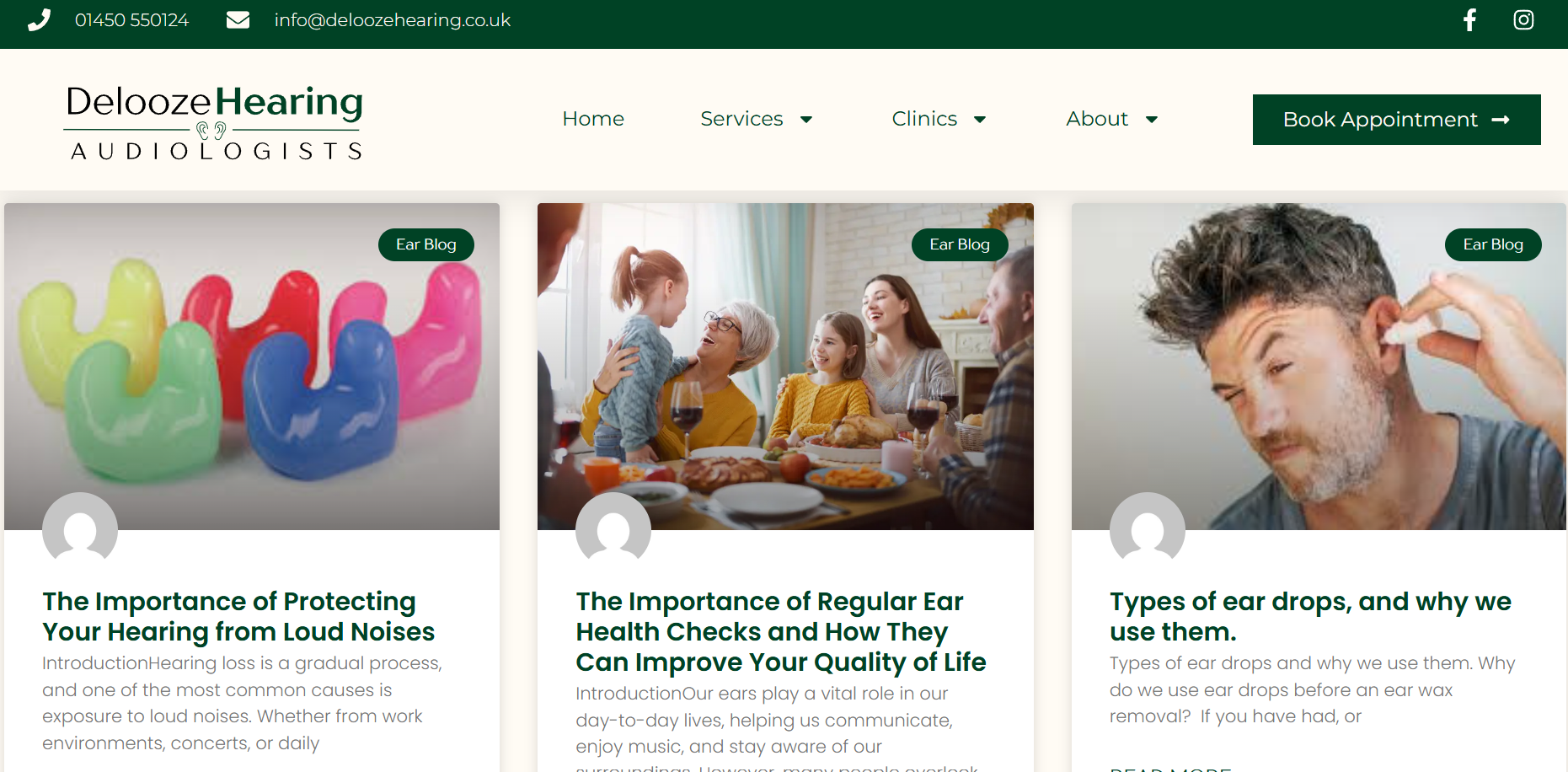Open article about protecting hearing from loud noises
The image size is (1568, 772).
click(238, 616)
